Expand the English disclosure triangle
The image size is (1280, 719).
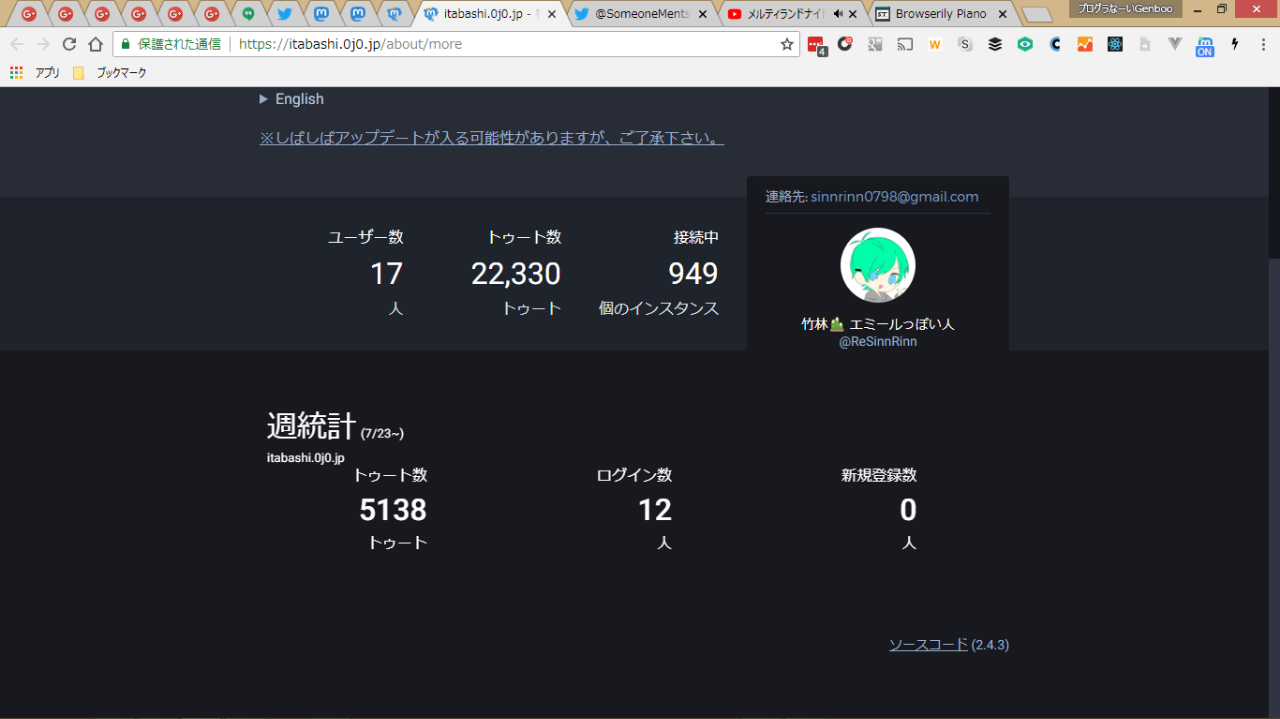click(264, 99)
